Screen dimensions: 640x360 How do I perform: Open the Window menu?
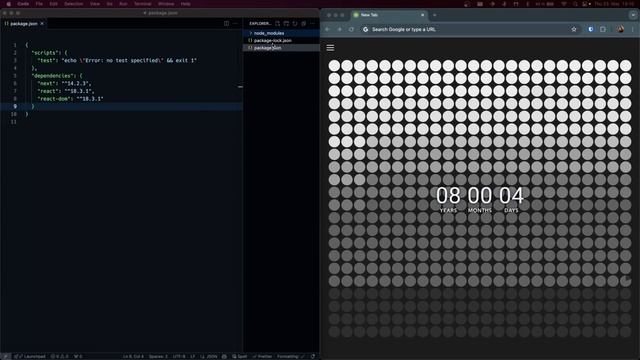click(166, 4)
